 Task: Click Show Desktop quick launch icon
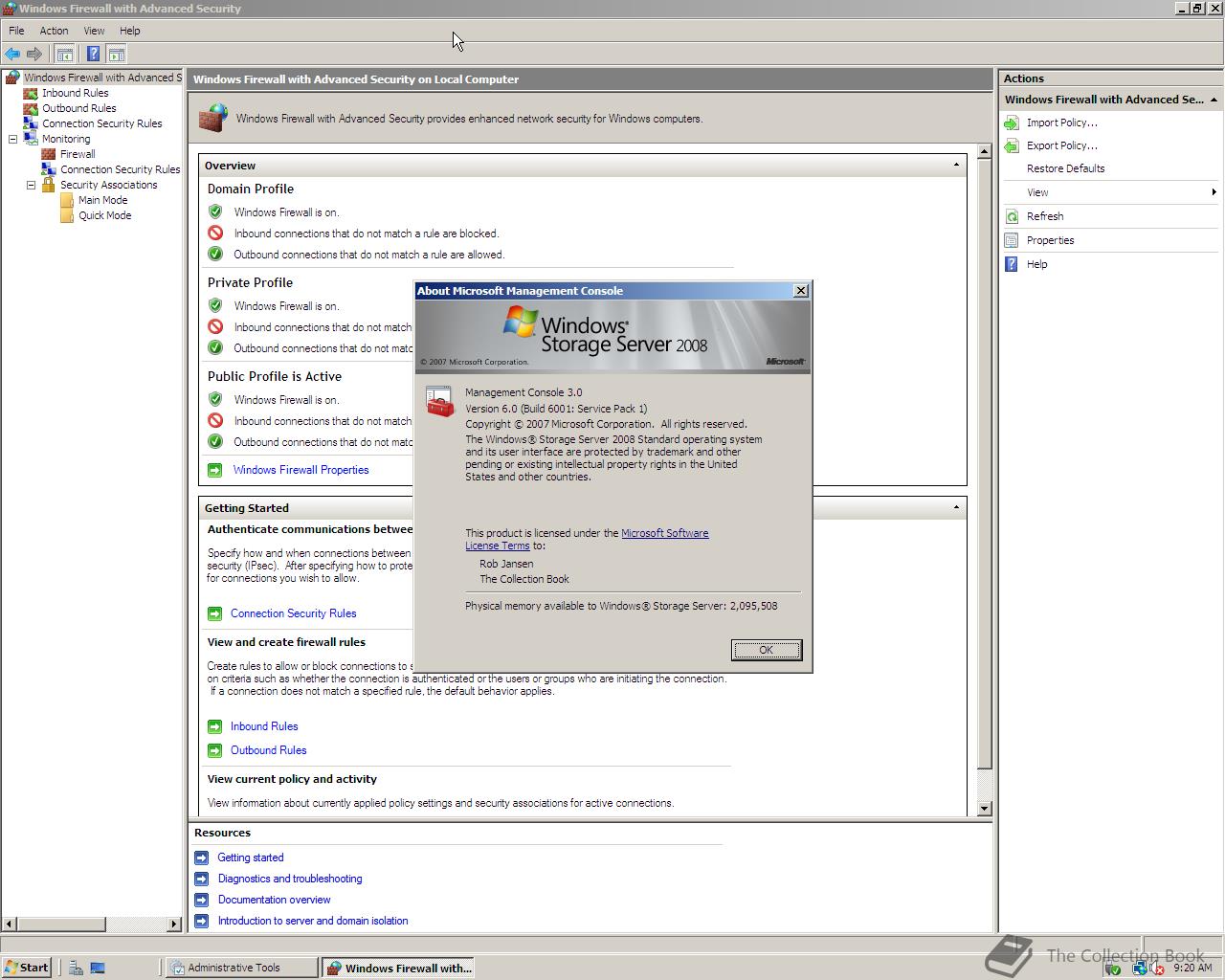(x=98, y=968)
